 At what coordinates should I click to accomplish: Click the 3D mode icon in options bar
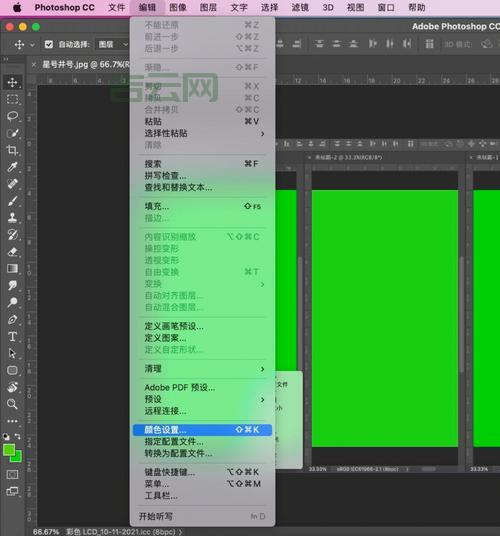(x=486, y=44)
